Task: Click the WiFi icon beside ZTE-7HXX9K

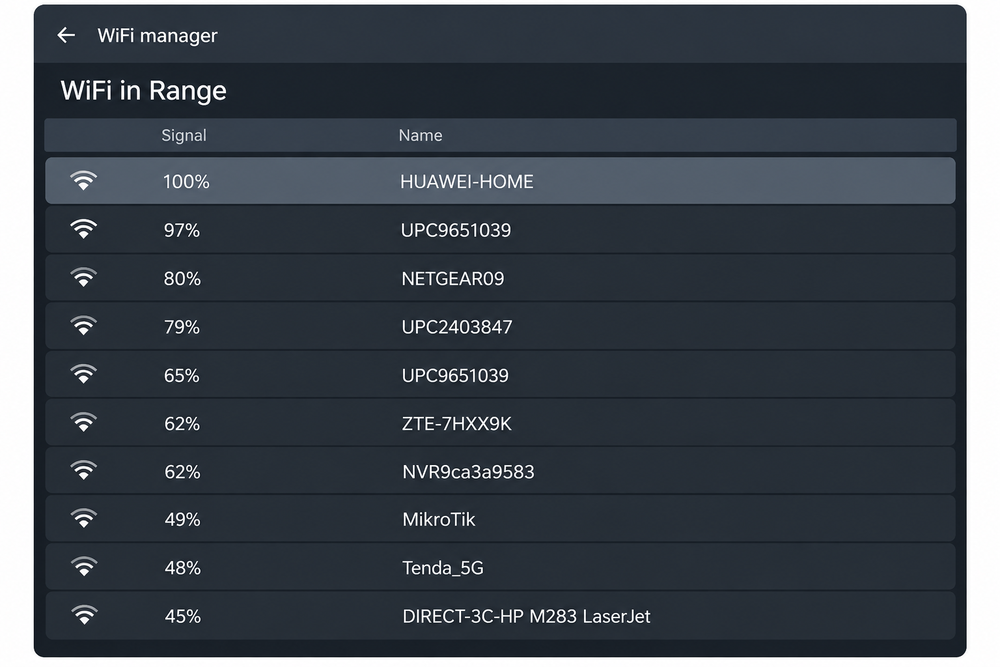Action: tap(84, 423)
